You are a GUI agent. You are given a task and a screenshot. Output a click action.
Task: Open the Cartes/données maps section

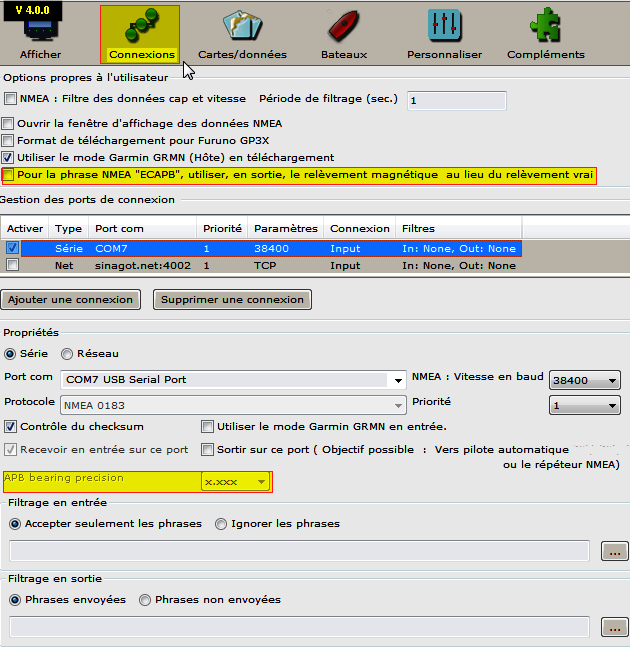click(x=242, y=33)
